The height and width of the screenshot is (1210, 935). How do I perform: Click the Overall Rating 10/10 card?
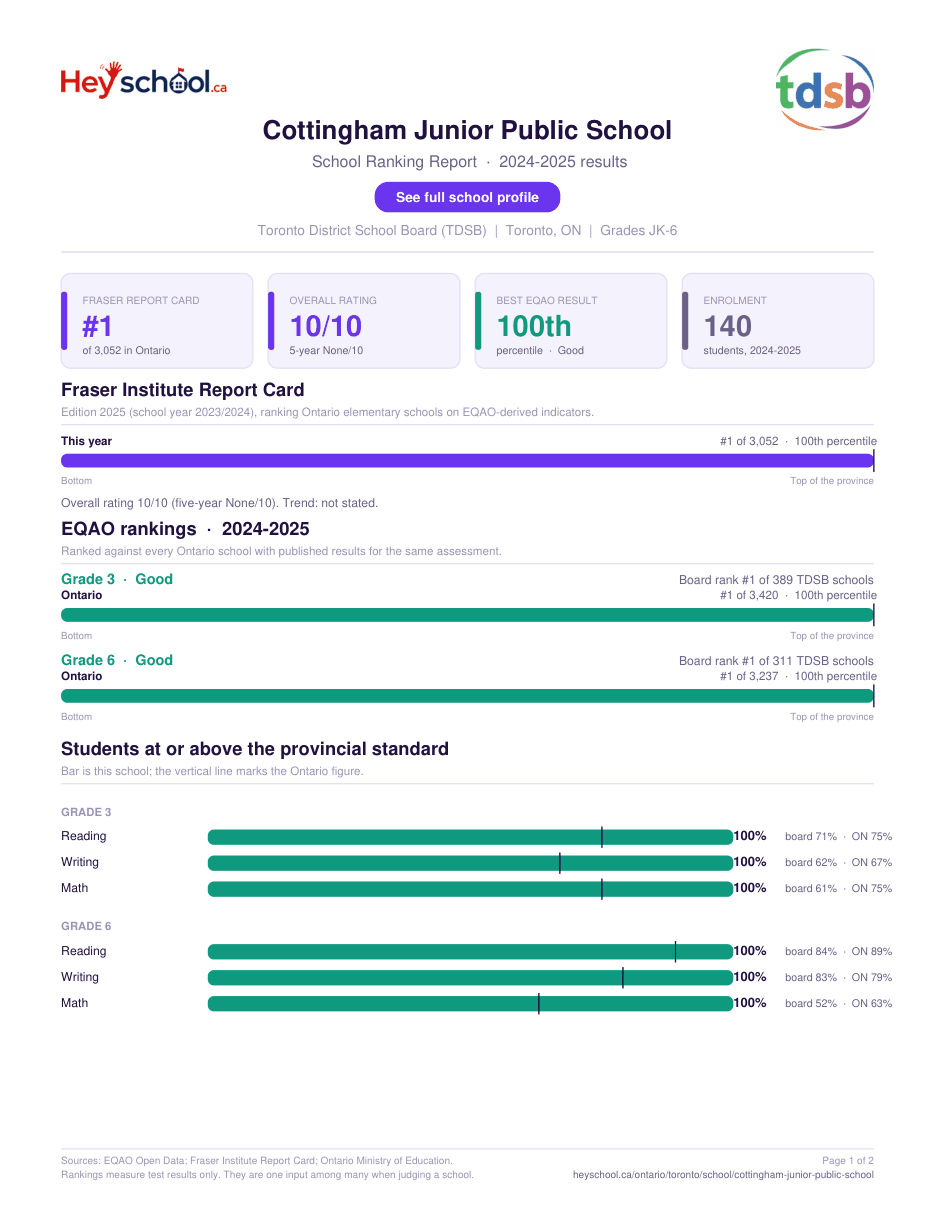pyautogui.click(x=364, y=321)
